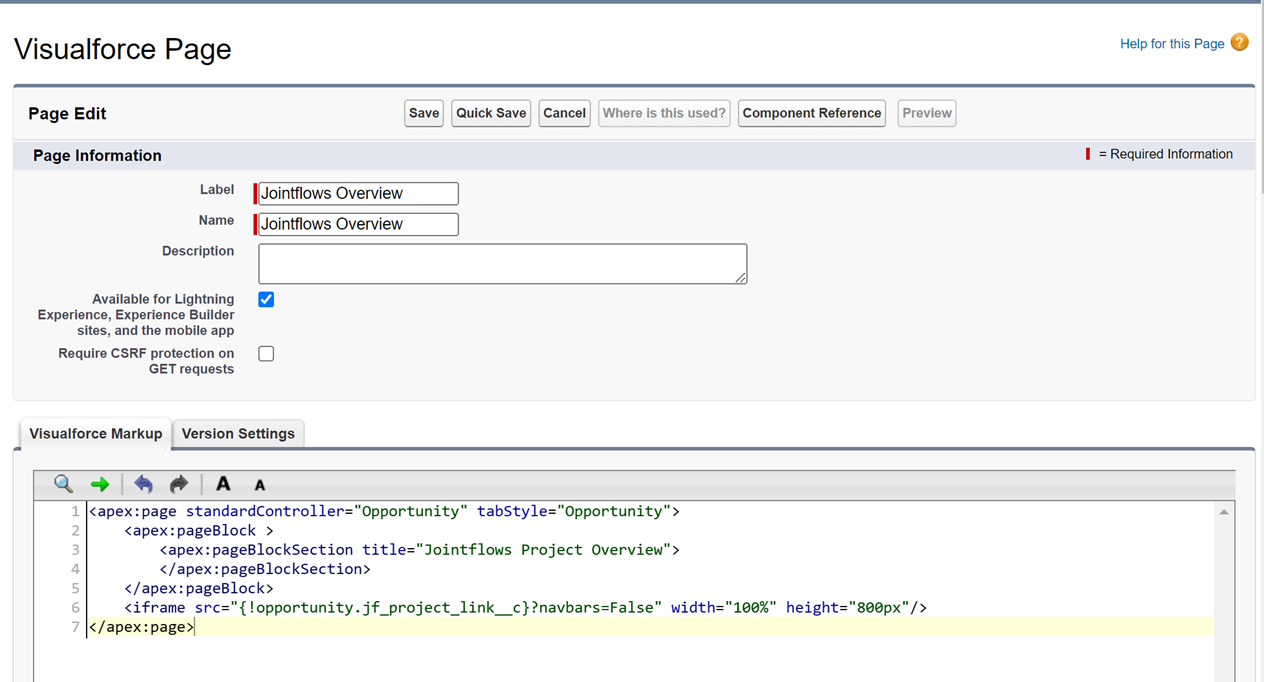Select the Visualforce Markup tab
Screen dimensions: 1264x682
tap(96, 434)
